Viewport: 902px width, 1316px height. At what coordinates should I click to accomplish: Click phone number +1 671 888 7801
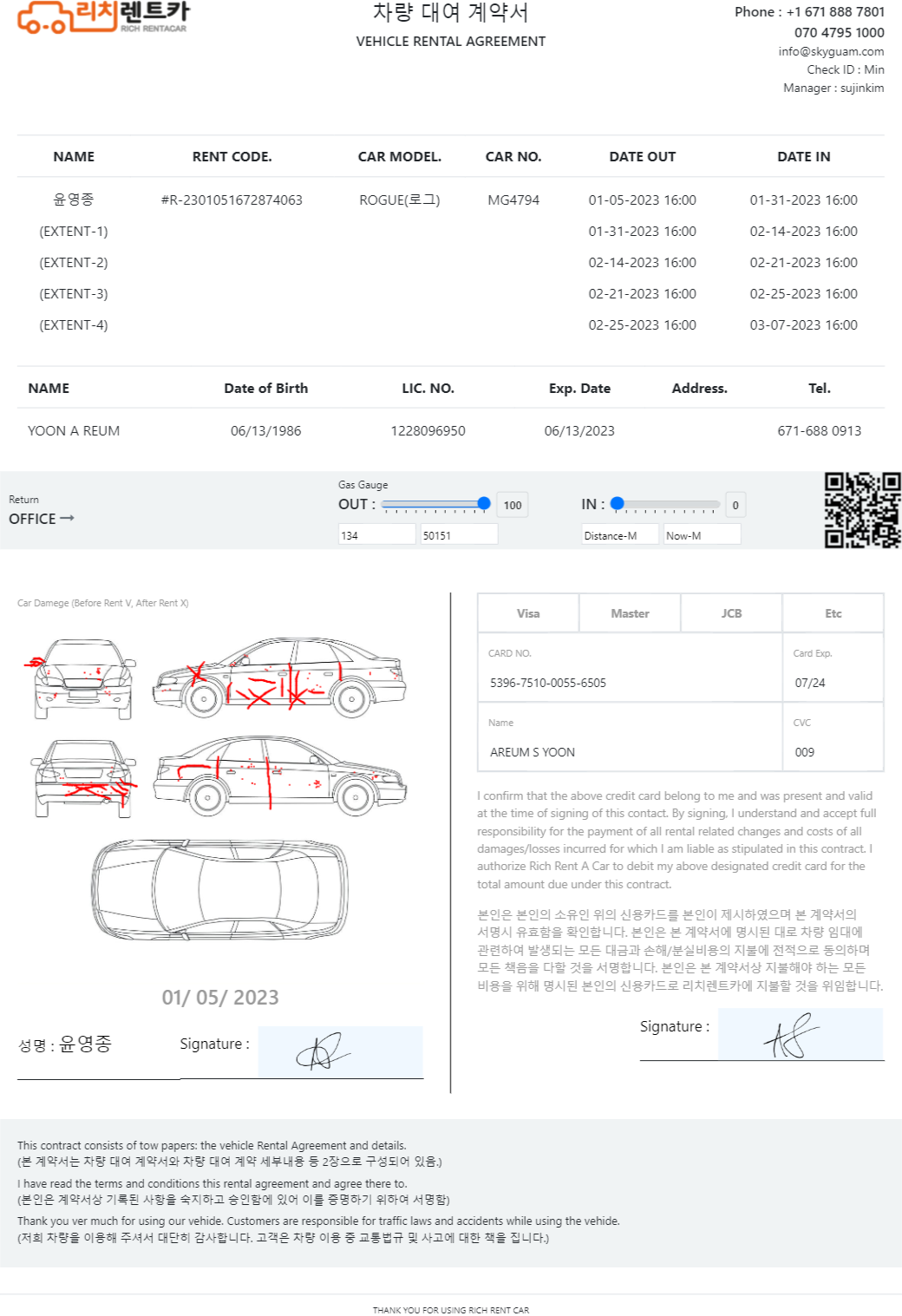(x=835, y=12)
